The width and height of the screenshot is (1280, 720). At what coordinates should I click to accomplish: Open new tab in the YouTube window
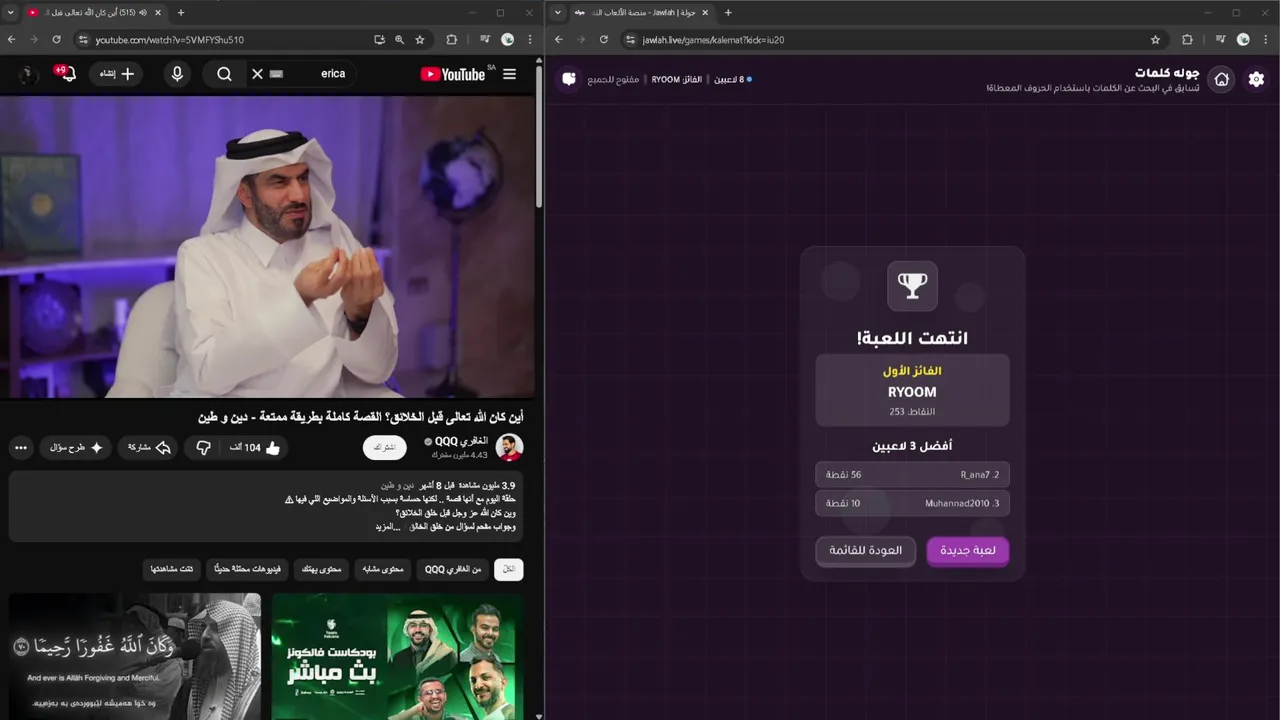point(181,13)
